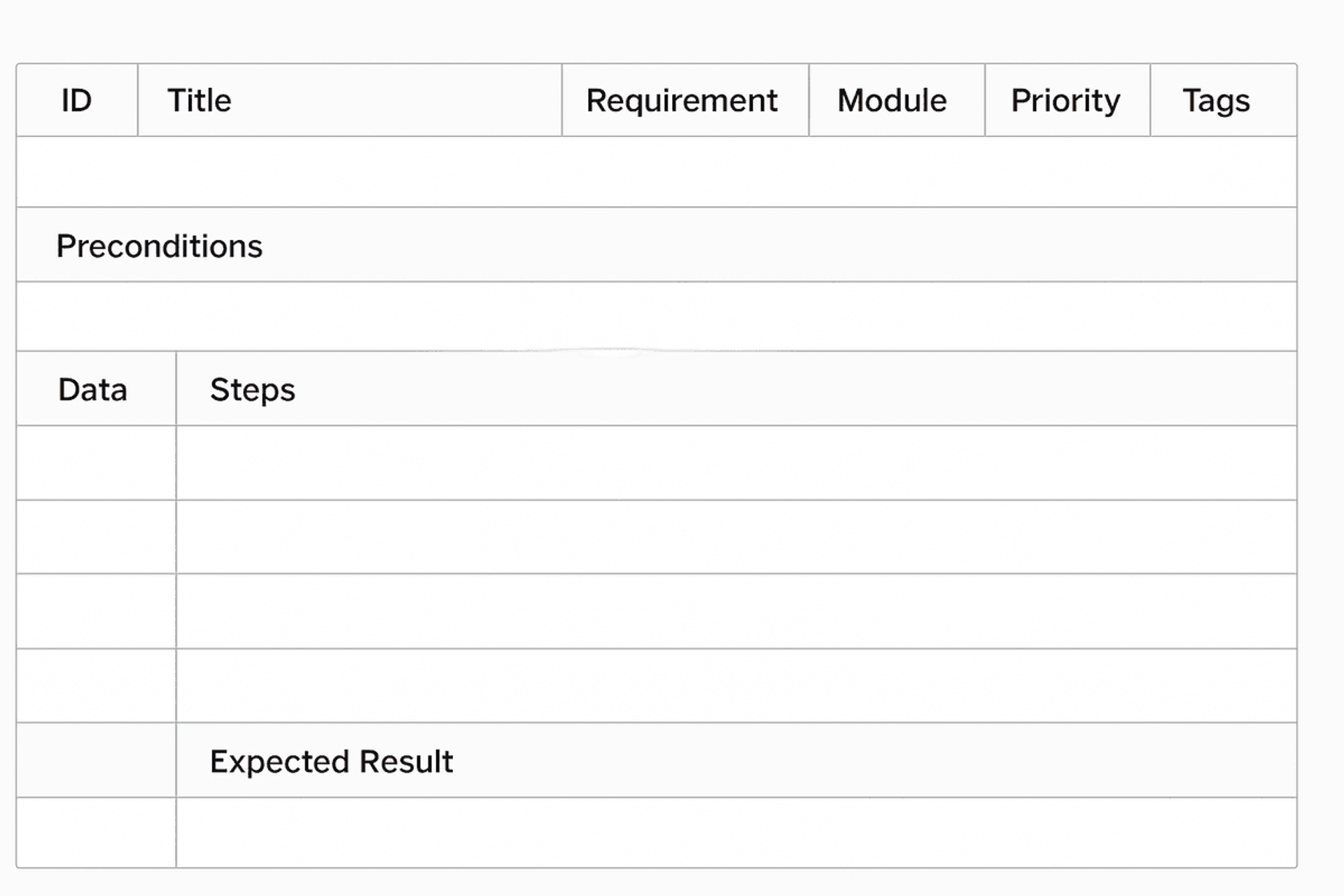
Task: Click the Module column header
Action: [x=892, y=101]
